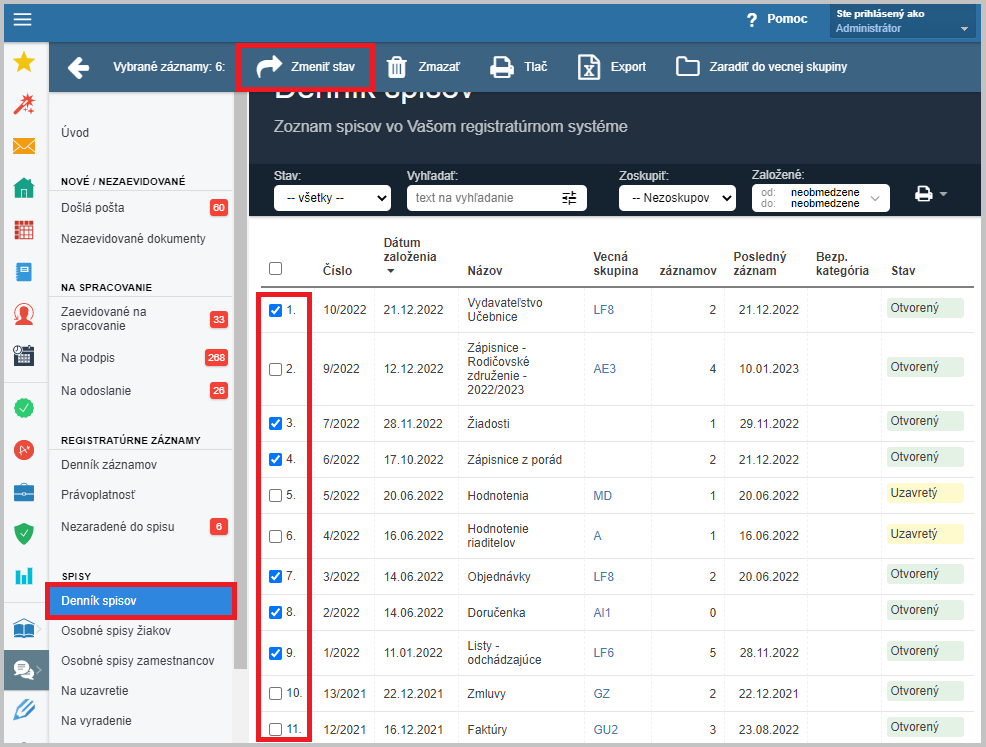Image resolution: width=986 pixels, height=747 pixels.
Task: Click Zmeniť stav to change status
Action: [306, 67]
